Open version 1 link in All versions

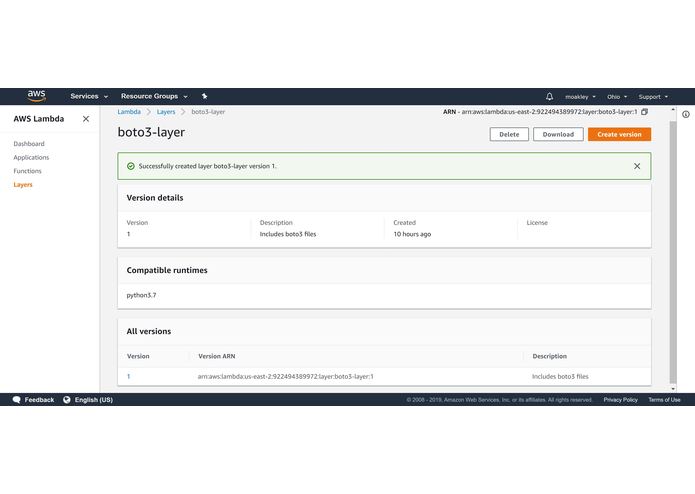coord(129,376)
